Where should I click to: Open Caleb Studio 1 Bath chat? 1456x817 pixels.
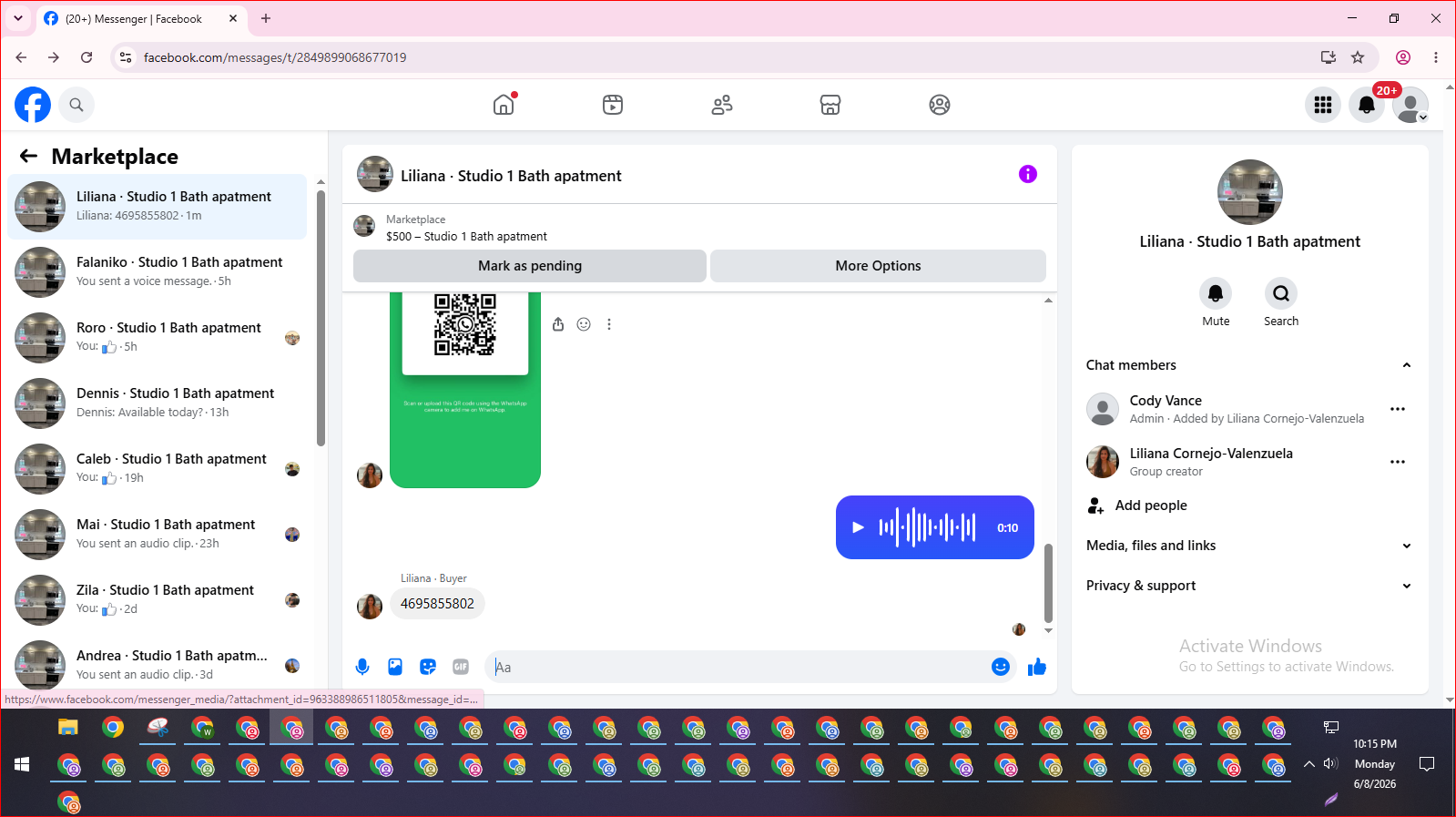coord(158,469)
